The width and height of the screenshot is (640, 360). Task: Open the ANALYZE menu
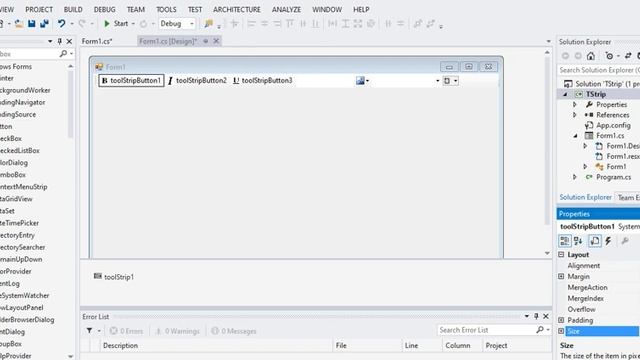(x=286, y=9)
